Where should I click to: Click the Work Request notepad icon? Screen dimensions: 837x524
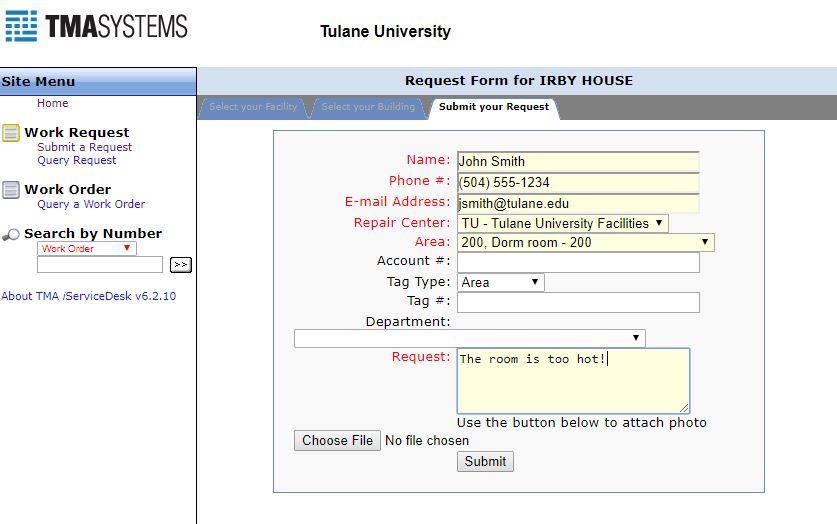point(11,133)
